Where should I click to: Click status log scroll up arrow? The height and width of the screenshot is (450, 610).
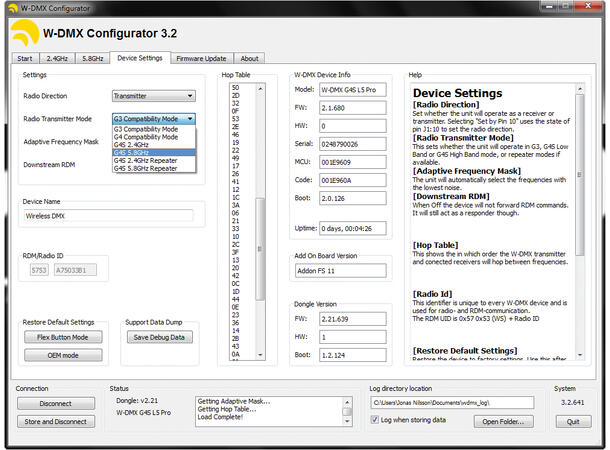pos(347,402)
